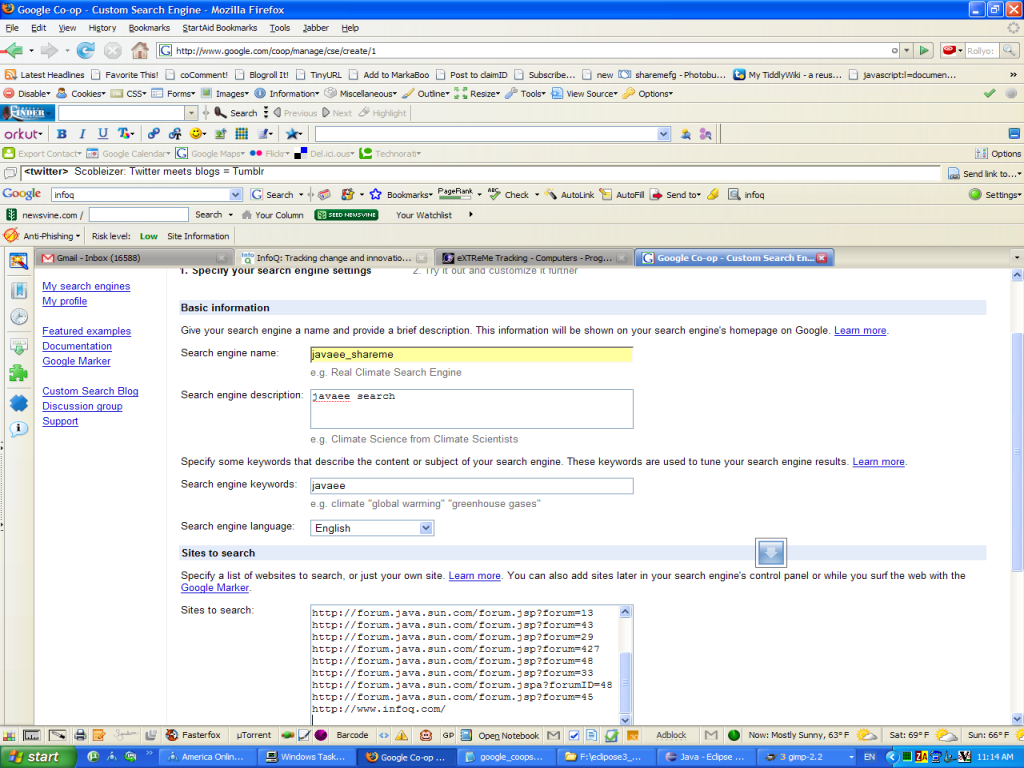Click the orkut blue star icon
The width and height of the screenshot is (1024, 768).
point(293,134)
